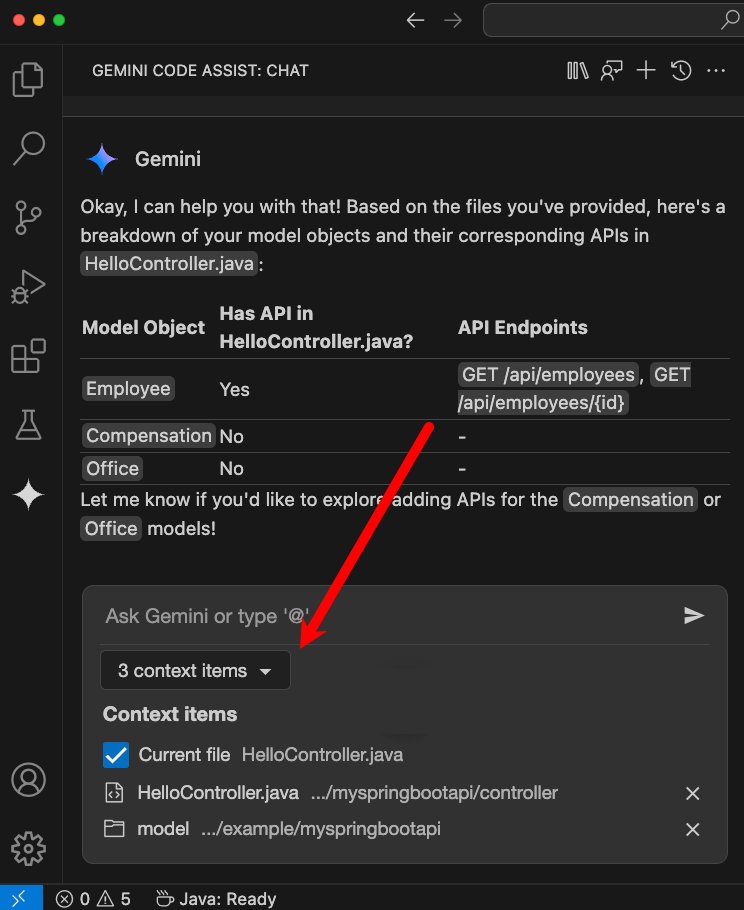Screen dimensions: 744x910
Task: Send the message with the arrow icon
Action: tap(694, 615)
